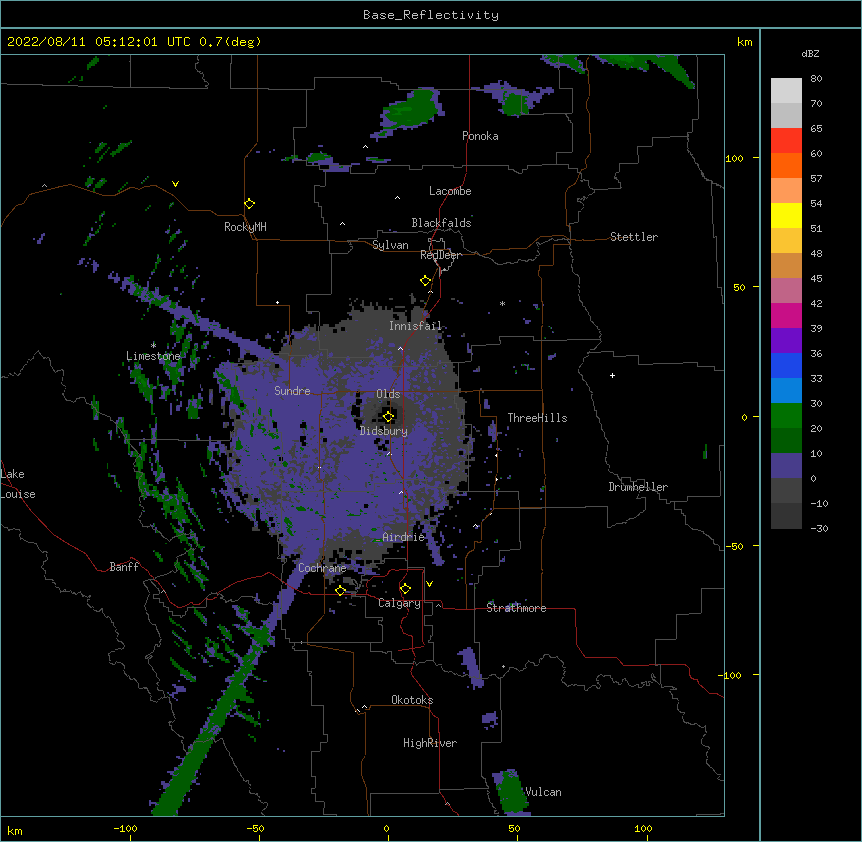Click the -50 tick on right axis
Image resolution: width=862 pixels, height=842 pixels.
pyautogui.click(x=734, y=546)
